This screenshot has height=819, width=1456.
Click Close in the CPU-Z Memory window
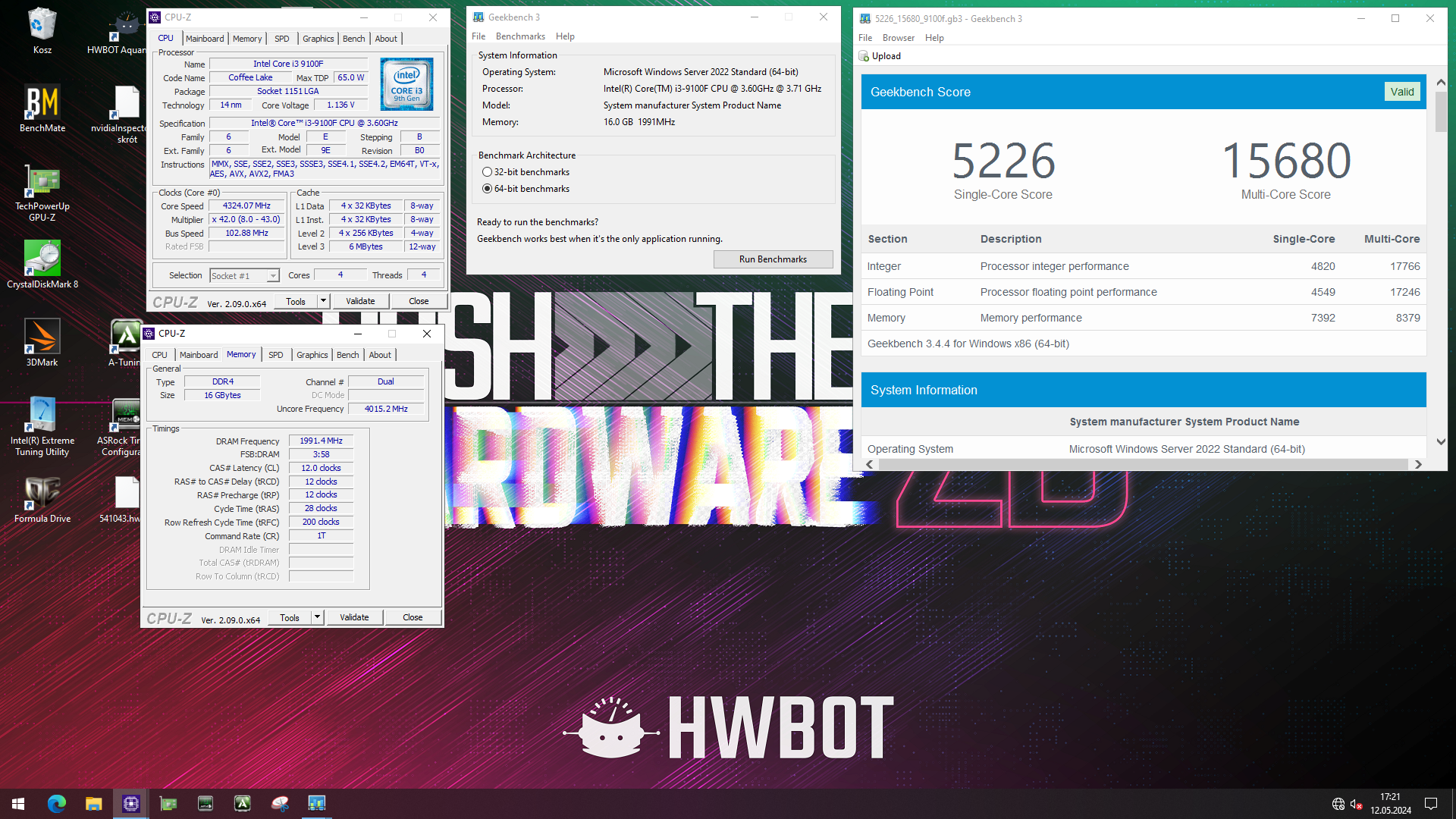point(413,617)
